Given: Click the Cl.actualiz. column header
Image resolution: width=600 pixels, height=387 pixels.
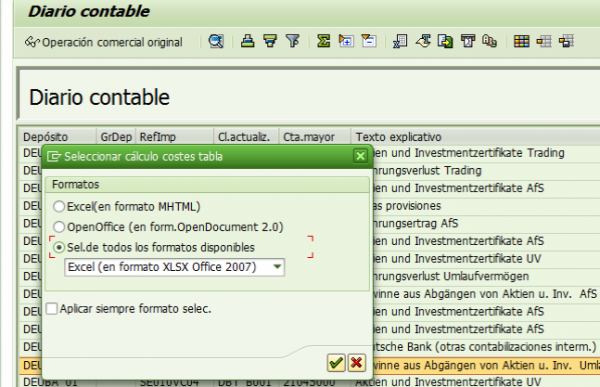Looking at the screenshot, I should 246,137.
